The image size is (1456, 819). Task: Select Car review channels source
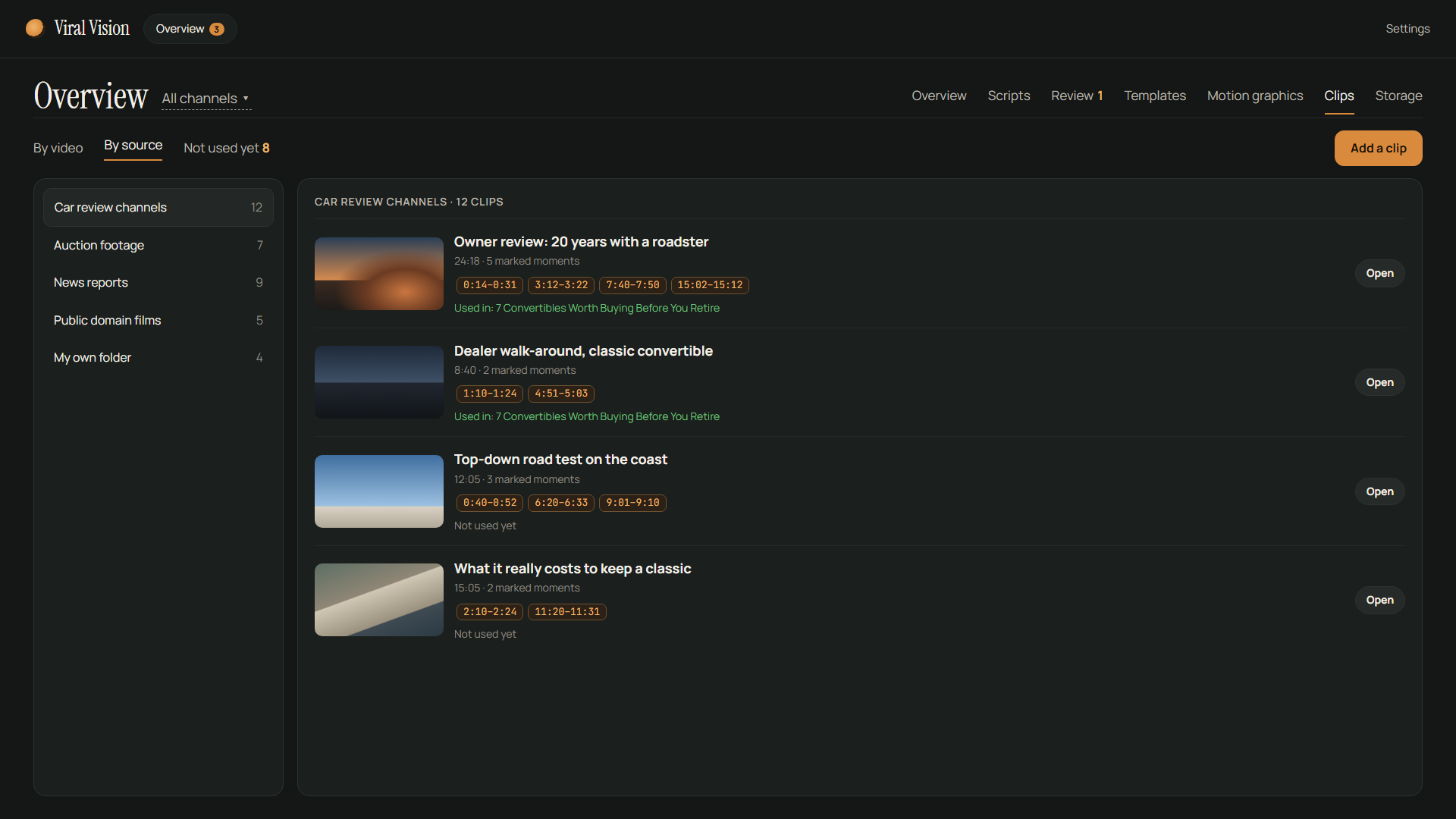[x=158, y=207]
